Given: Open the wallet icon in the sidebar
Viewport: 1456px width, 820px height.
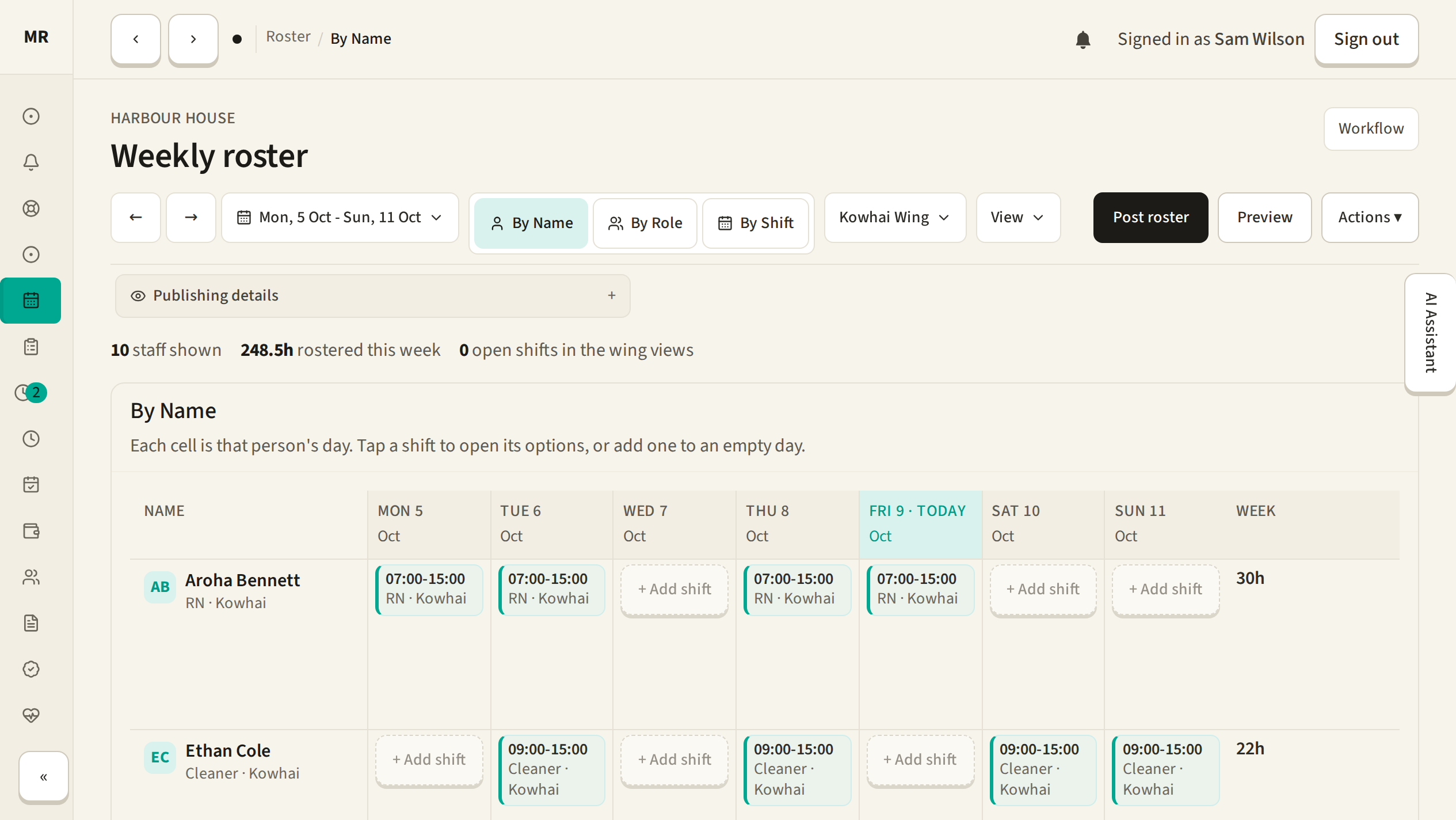Looking at the screenshot, I should coord(31,531).
